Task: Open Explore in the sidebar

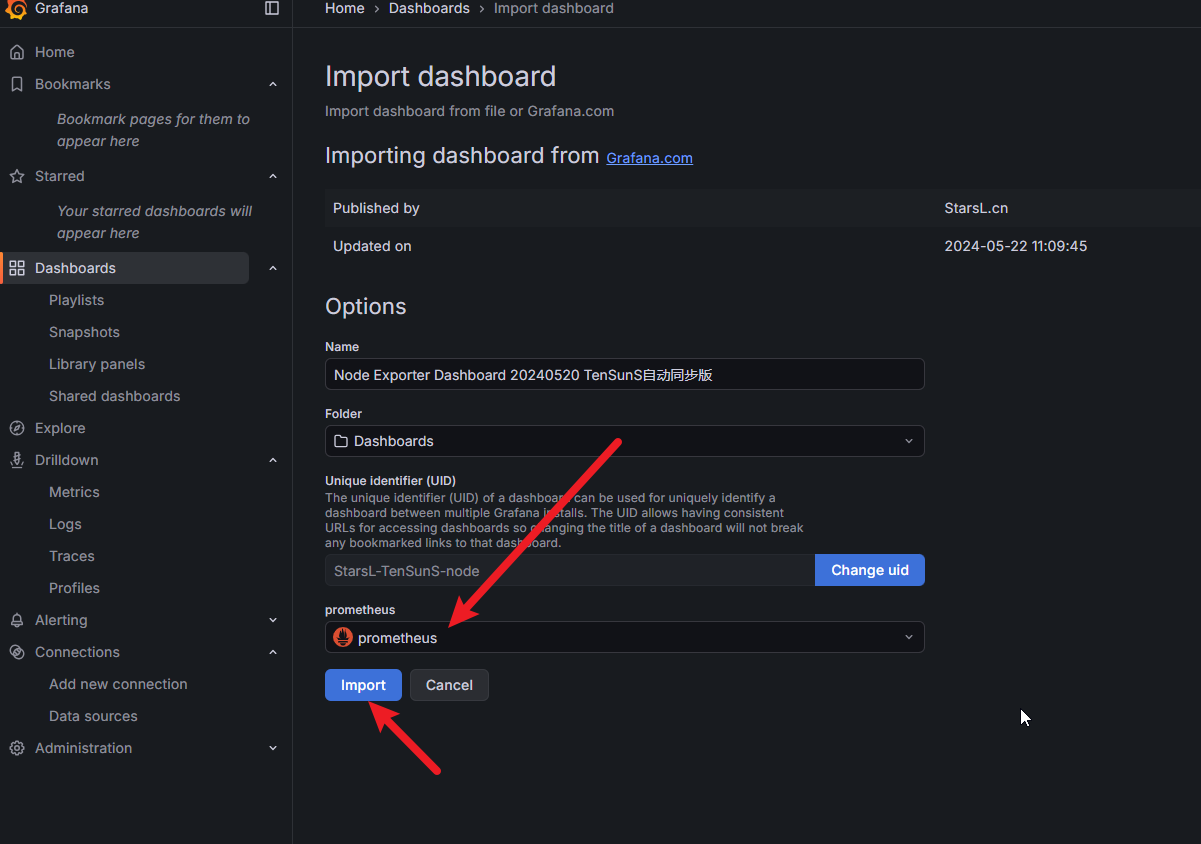Action: pos(60,428)
